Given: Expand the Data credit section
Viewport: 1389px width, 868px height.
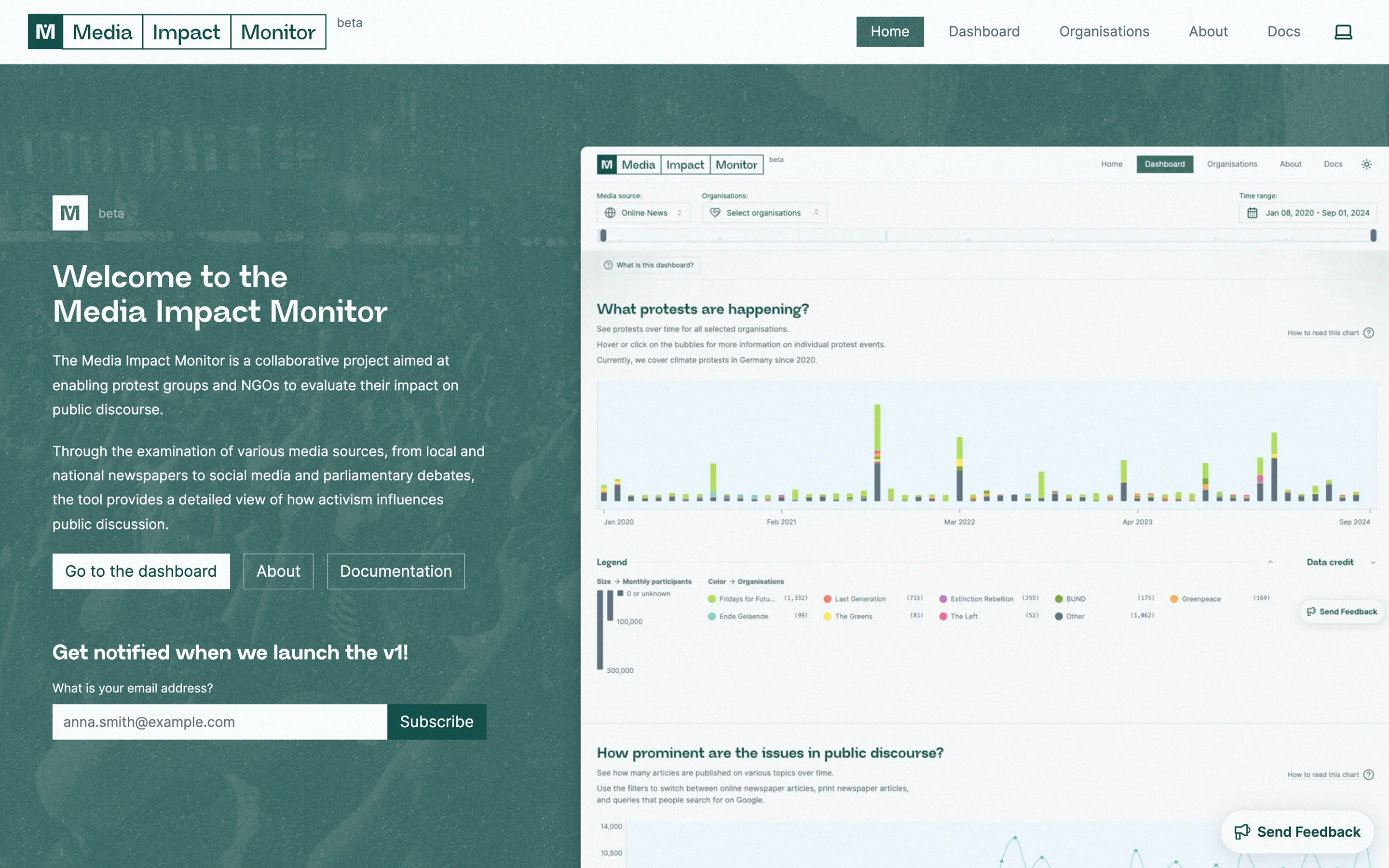Looking at the screenshot, I should (x=1341, y=562).
